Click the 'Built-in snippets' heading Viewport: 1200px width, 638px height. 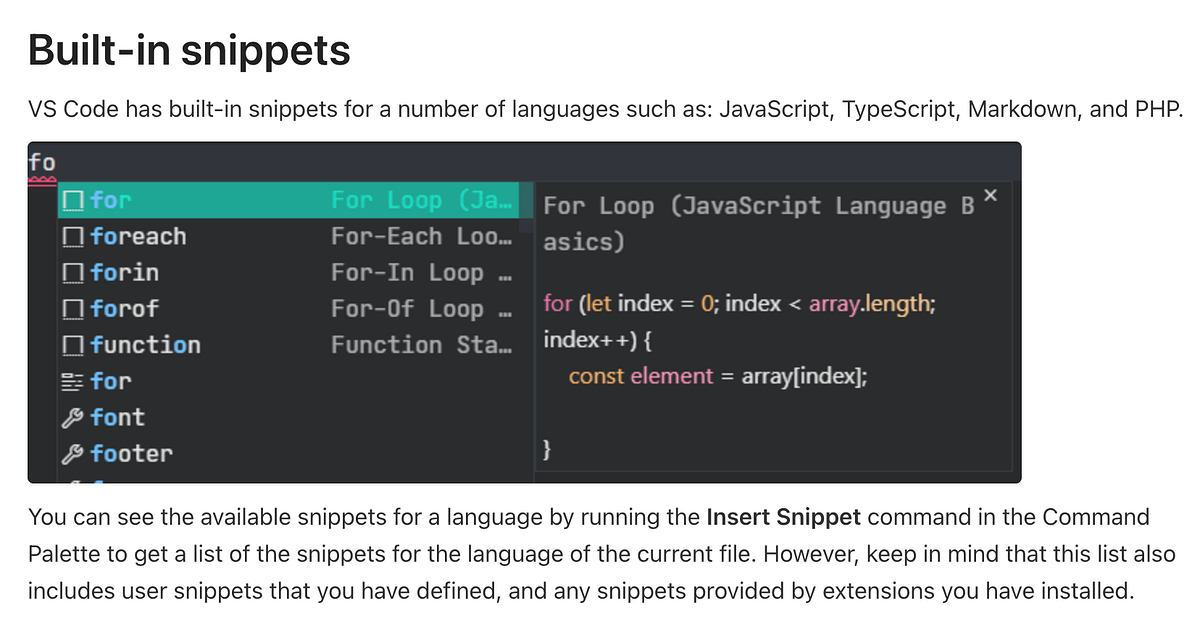(x=189, y=49)
